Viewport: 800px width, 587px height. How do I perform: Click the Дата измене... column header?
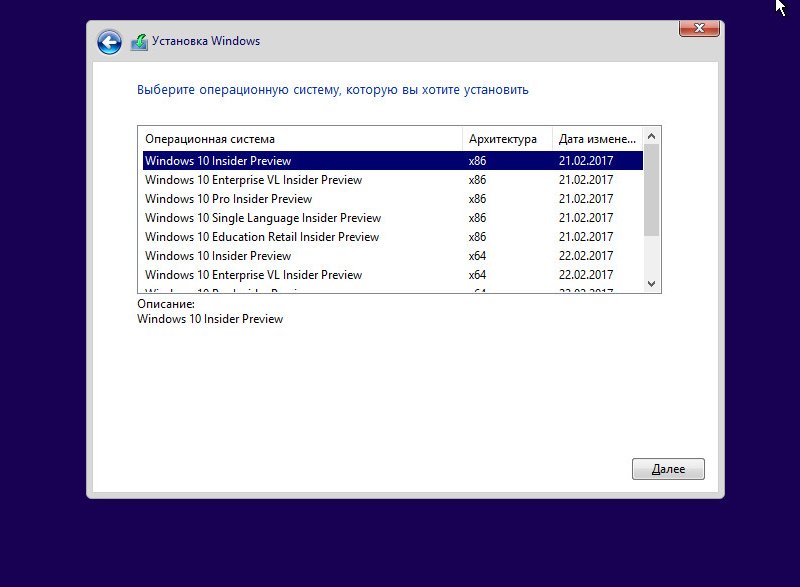tap(597, 139)
